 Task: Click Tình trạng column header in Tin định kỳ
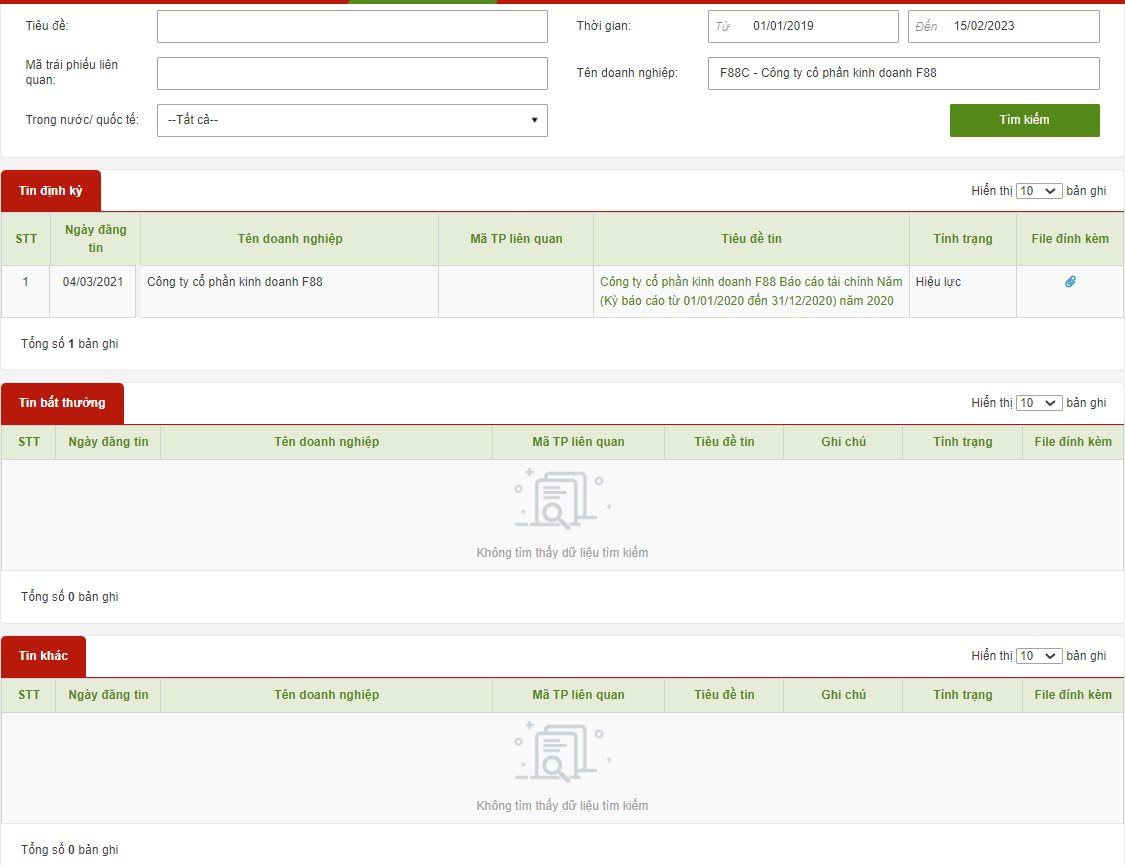point(963,239)
